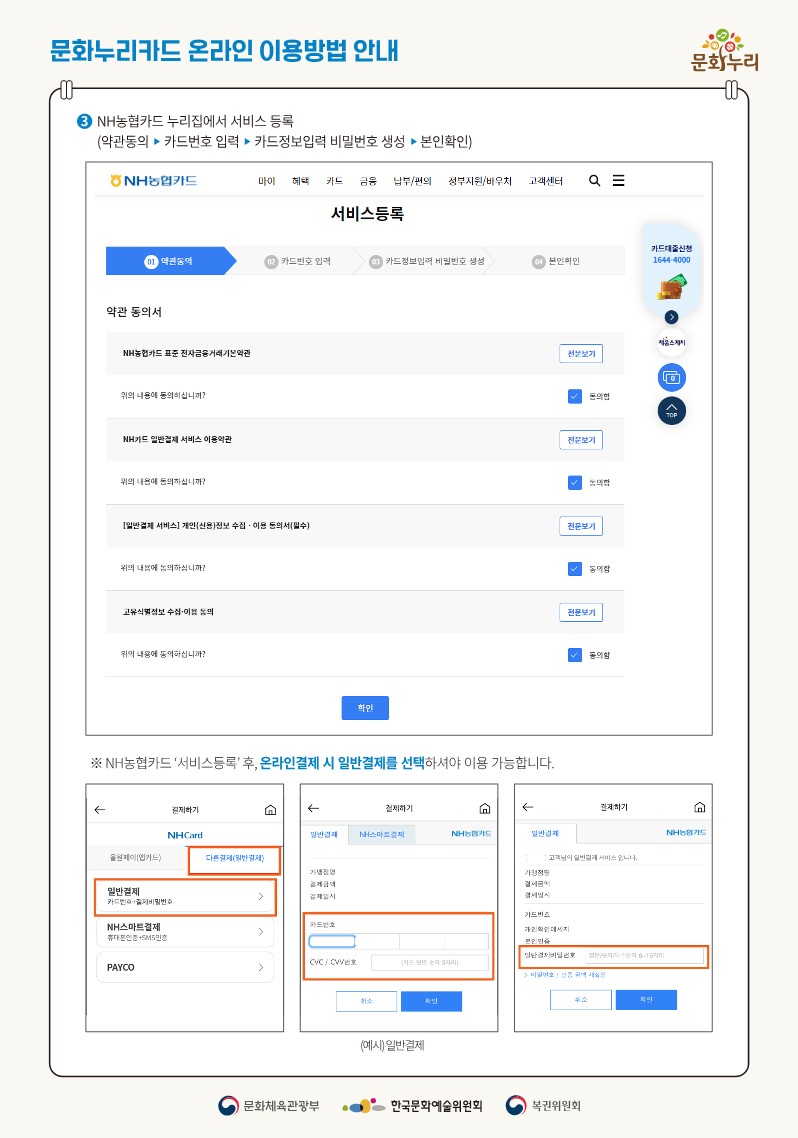Click the NH농협카드 logo
Viewport: 798px width, 1138px height.
153,181
